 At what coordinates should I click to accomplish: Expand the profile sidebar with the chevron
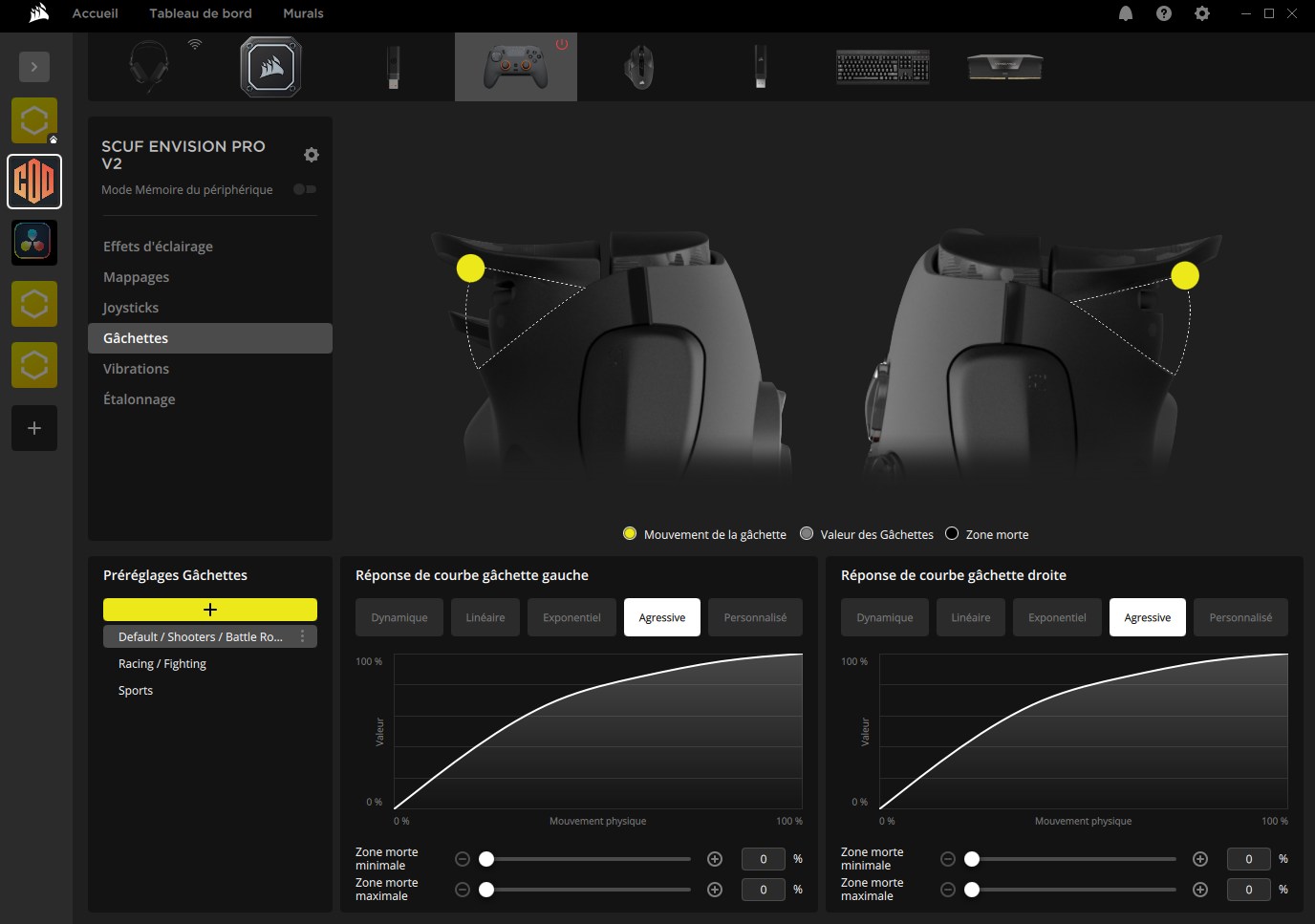[x=34, y=67]
